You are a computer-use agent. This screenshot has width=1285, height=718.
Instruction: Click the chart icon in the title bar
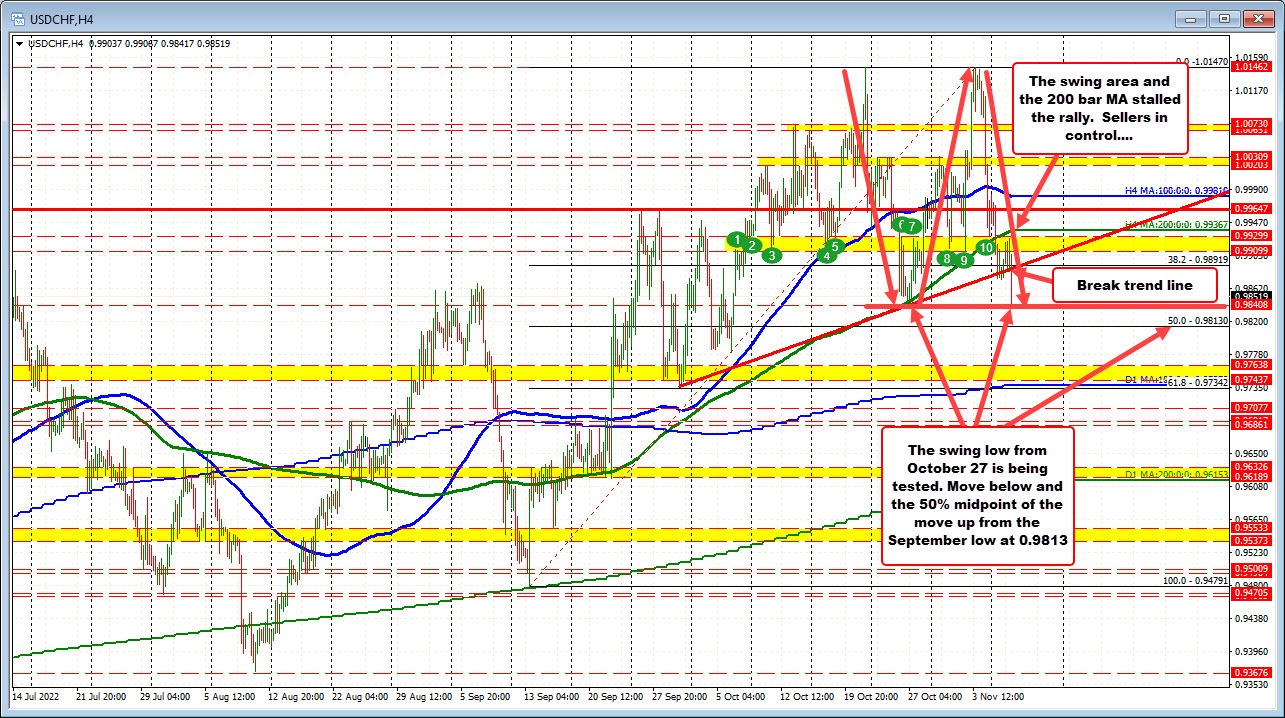[20, 17]
